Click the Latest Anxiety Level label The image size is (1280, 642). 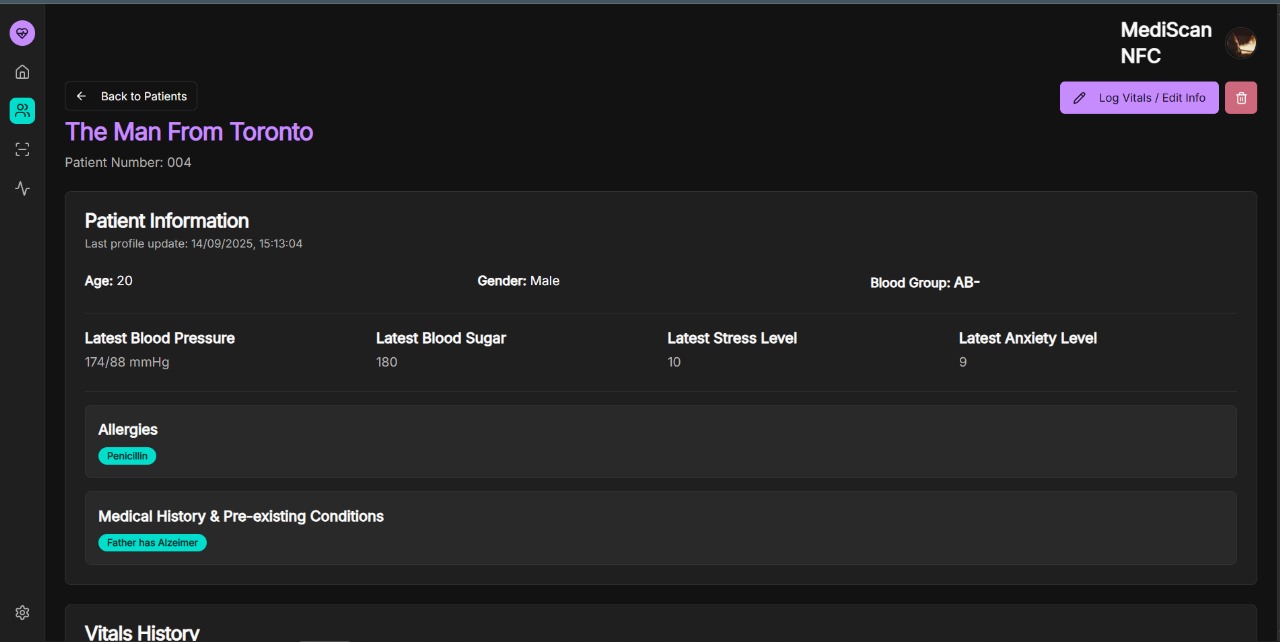(1028, 339)
